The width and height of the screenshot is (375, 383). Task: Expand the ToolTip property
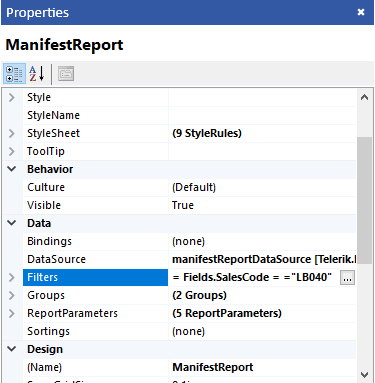pyautogui.click(x=12, y=151)
